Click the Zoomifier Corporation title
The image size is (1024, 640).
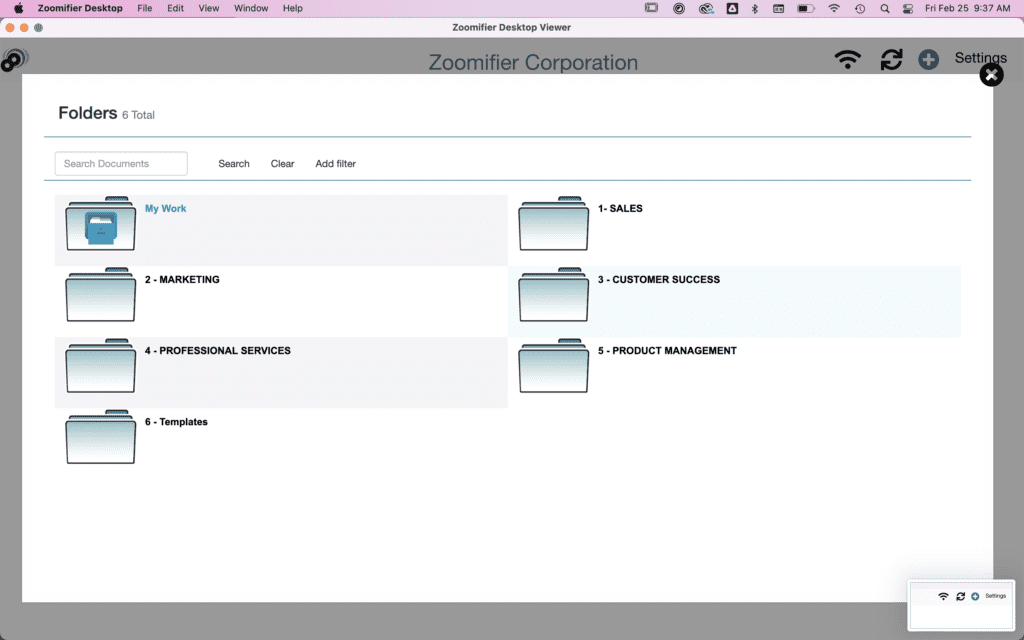click(533, 62)
